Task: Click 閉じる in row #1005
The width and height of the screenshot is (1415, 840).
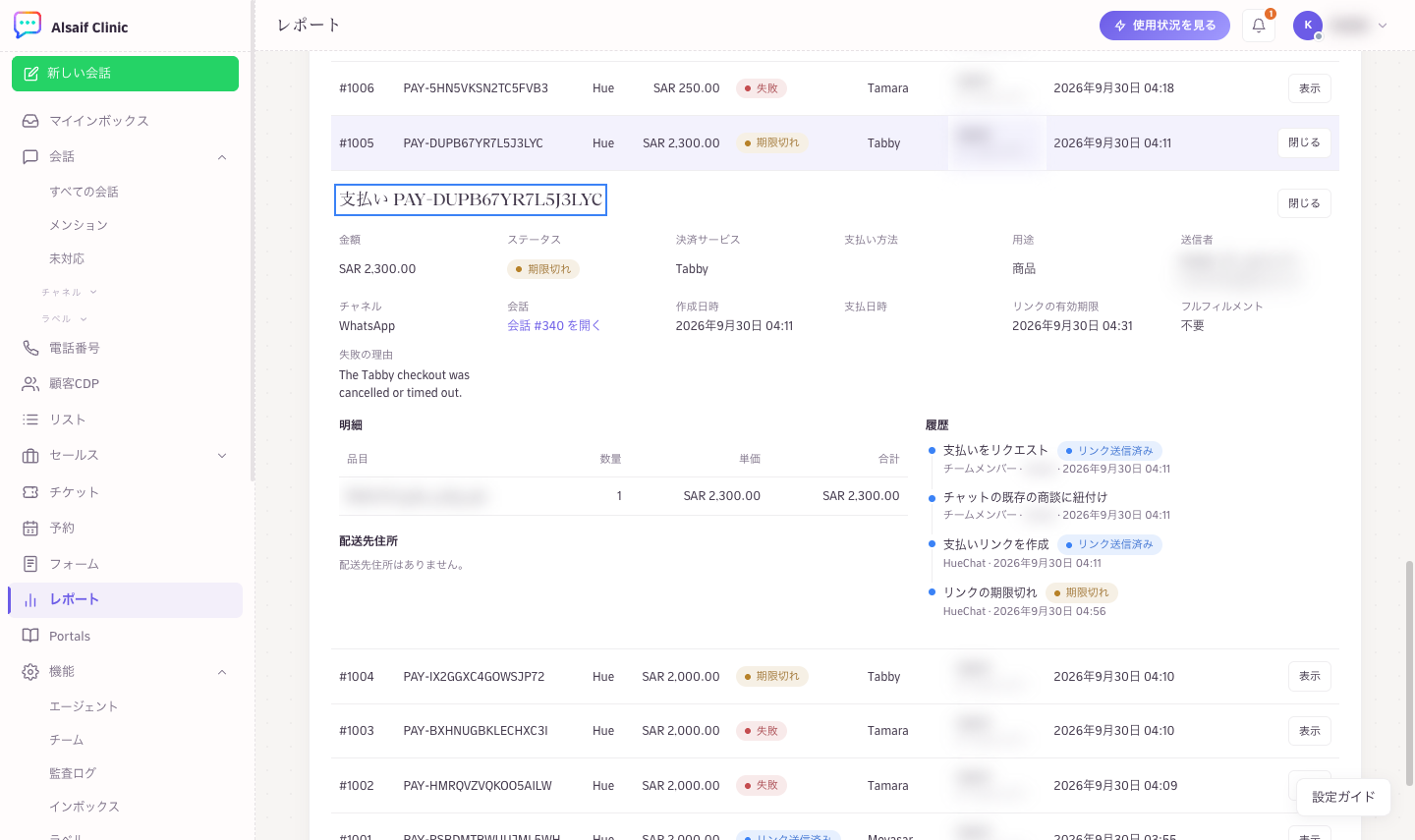Action: point(1304,142)
